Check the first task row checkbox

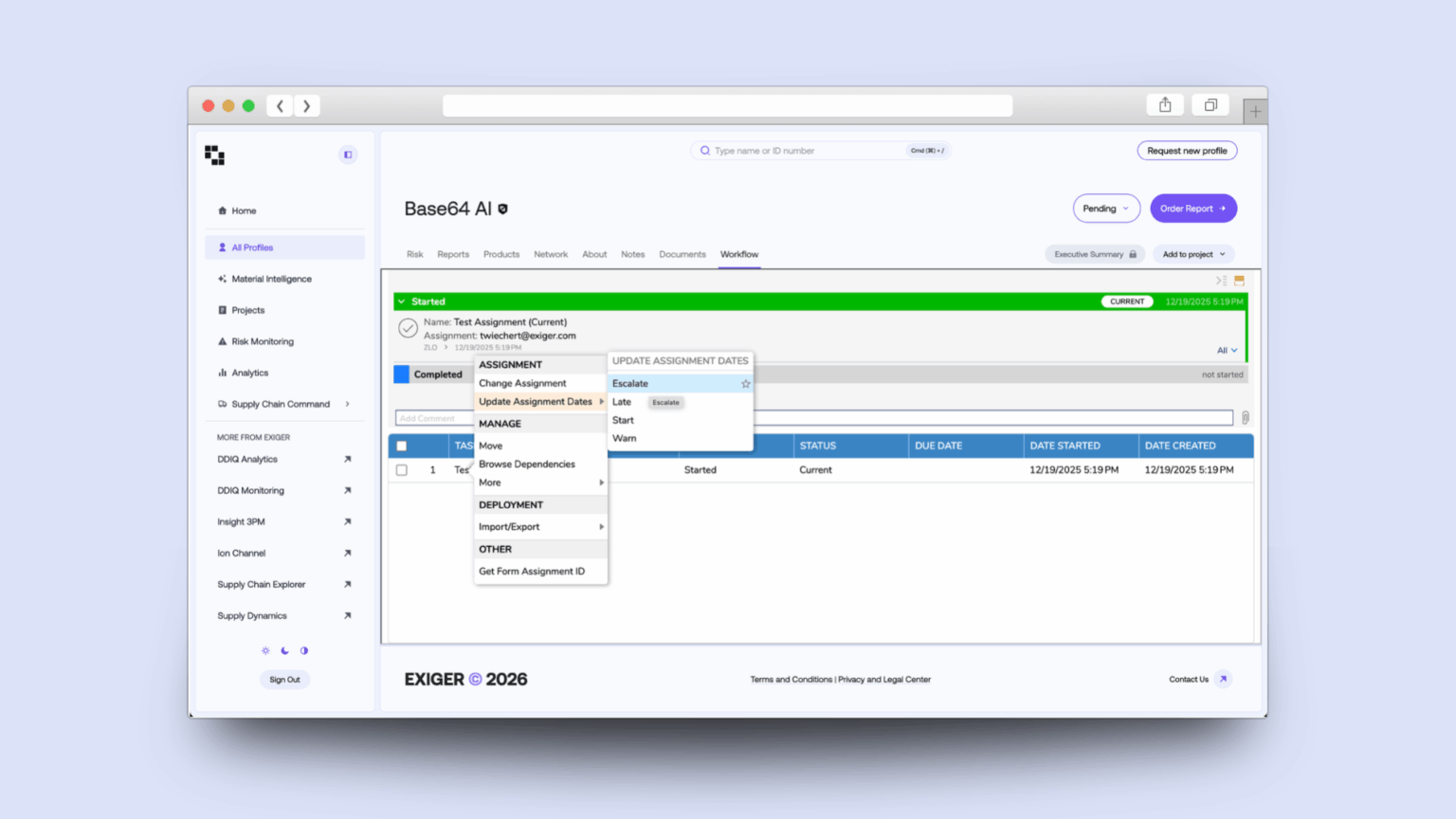click(x=402, y=469)
